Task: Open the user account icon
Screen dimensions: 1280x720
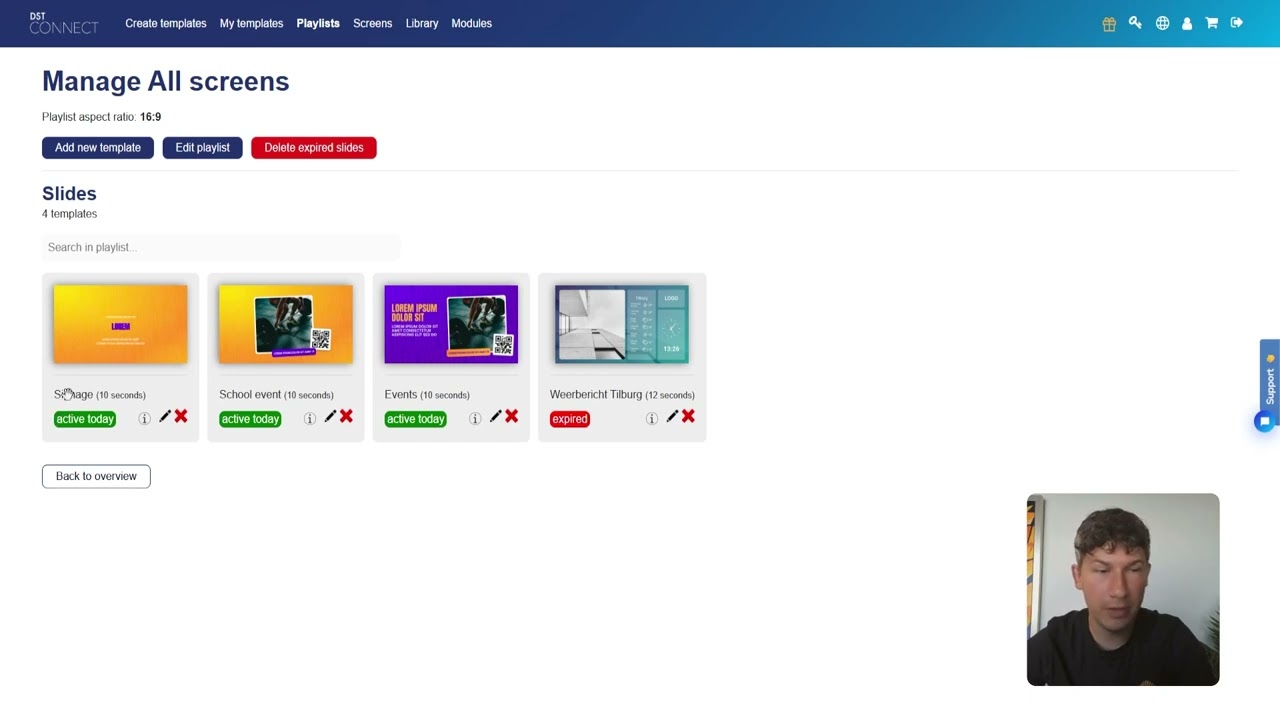Action: tap(1187, 23)
